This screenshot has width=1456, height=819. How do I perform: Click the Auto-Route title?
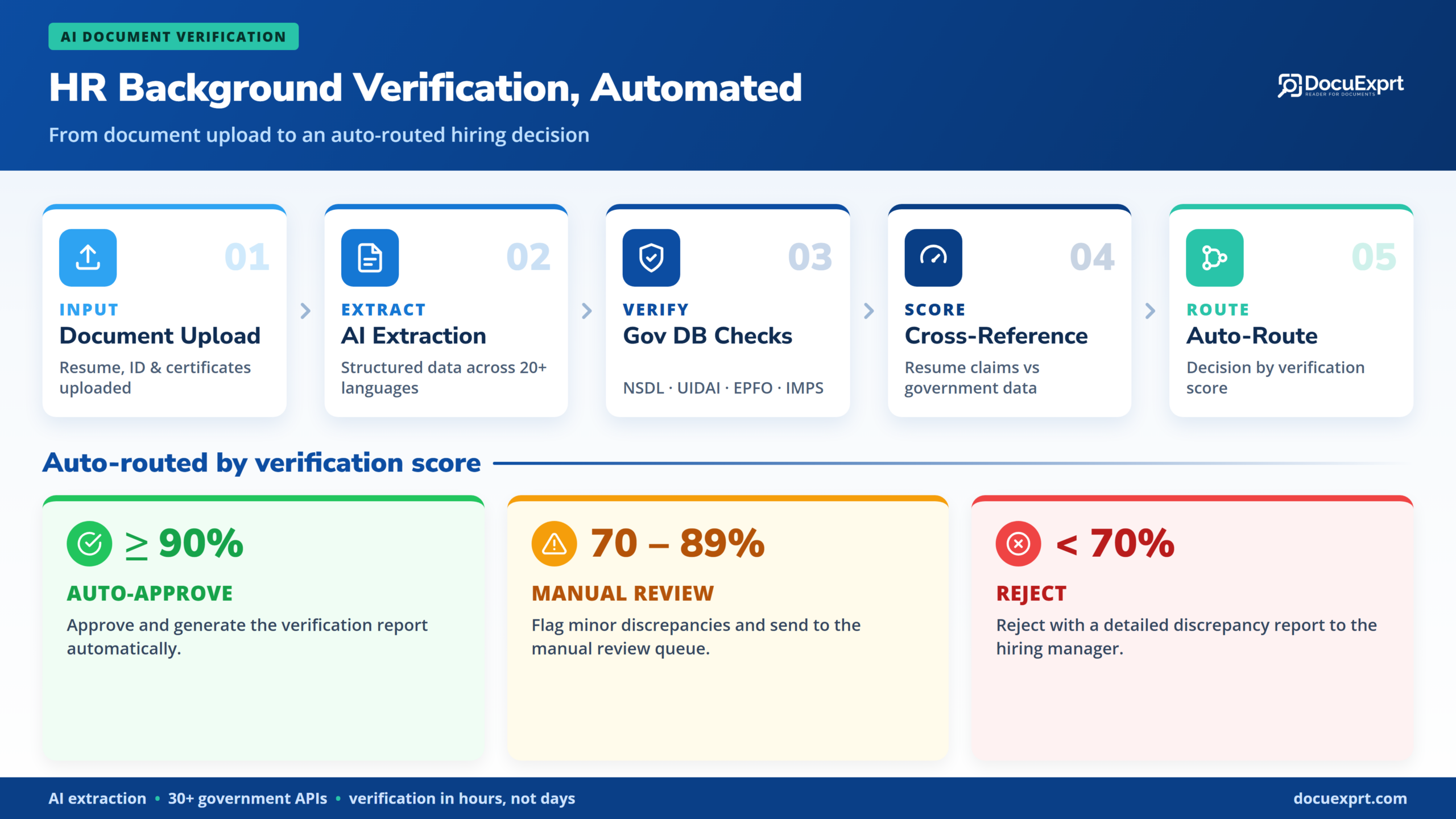pyautogui.click(x=1252, y=336)
